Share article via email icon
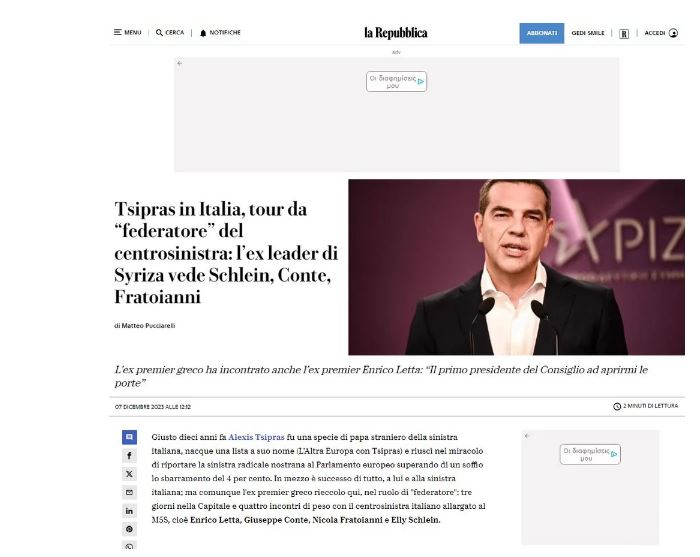Screen dimensions: 700x557 click(x=129, y=492)
